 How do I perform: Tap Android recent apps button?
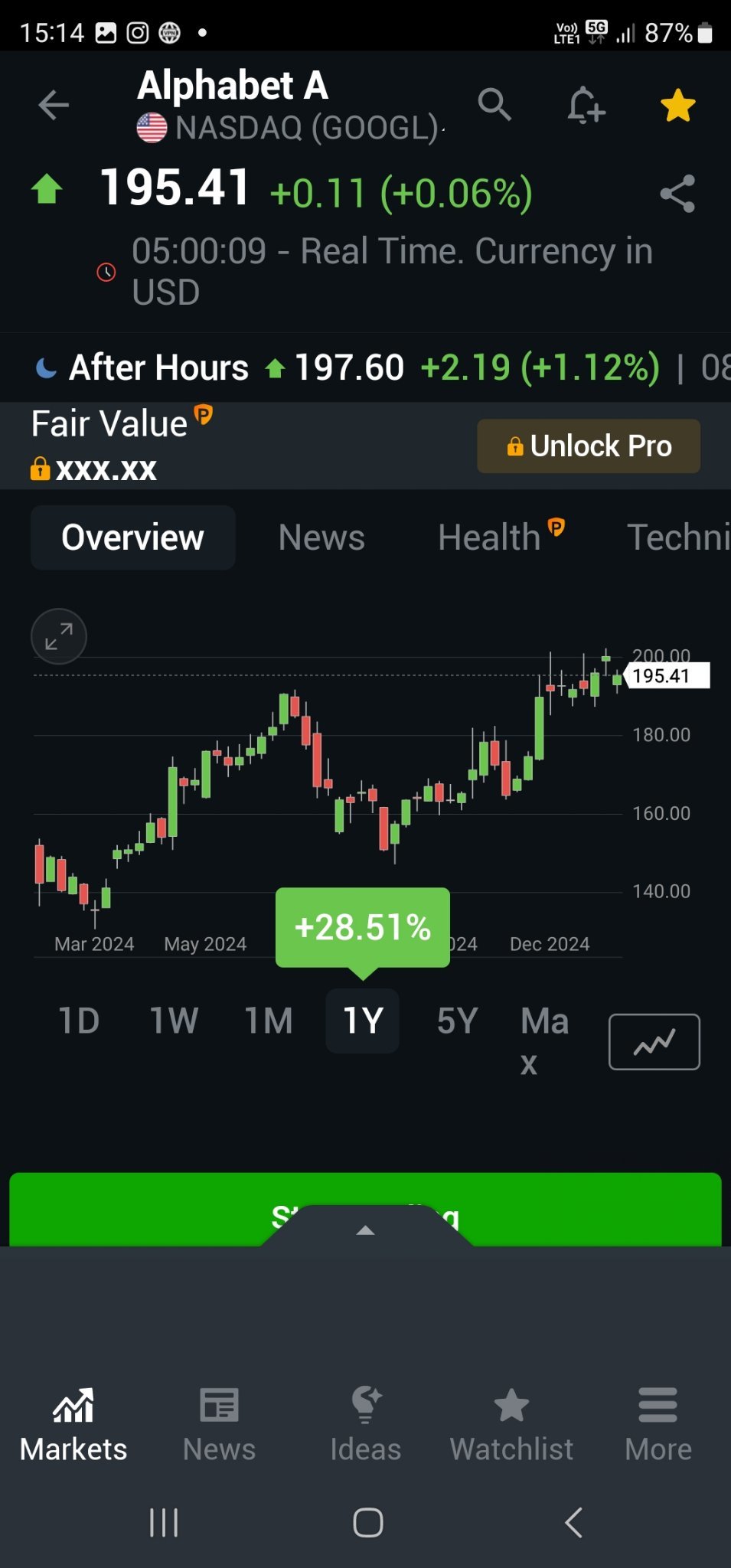tap(164, 1522)
